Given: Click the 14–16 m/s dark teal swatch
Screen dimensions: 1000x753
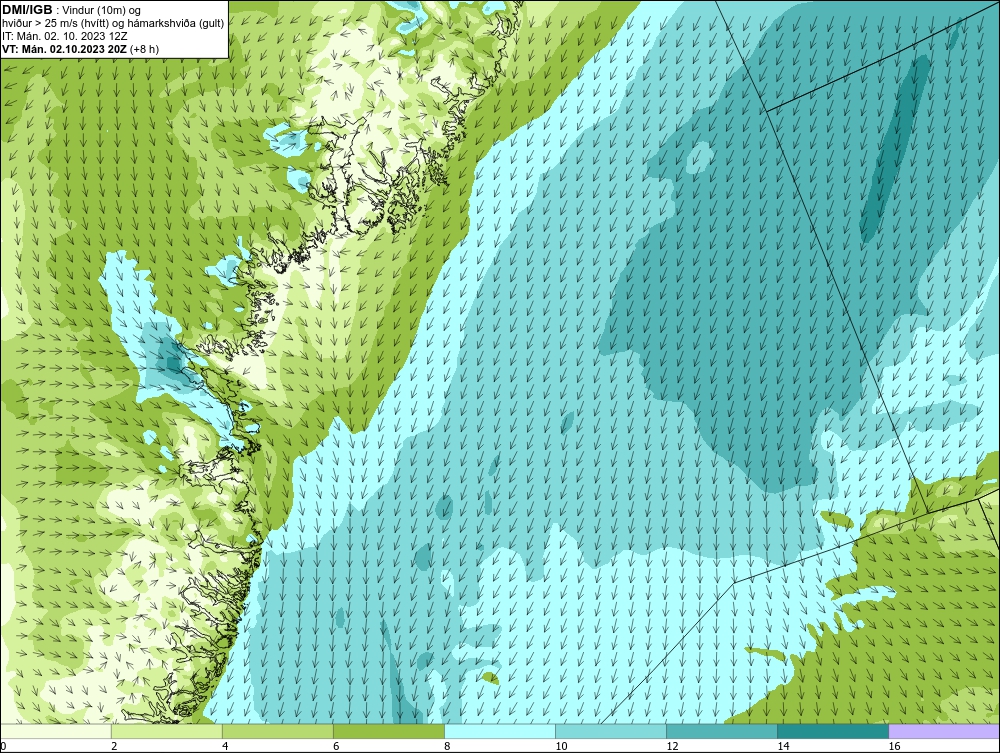Looking at the screenshot, I should 833,731.
